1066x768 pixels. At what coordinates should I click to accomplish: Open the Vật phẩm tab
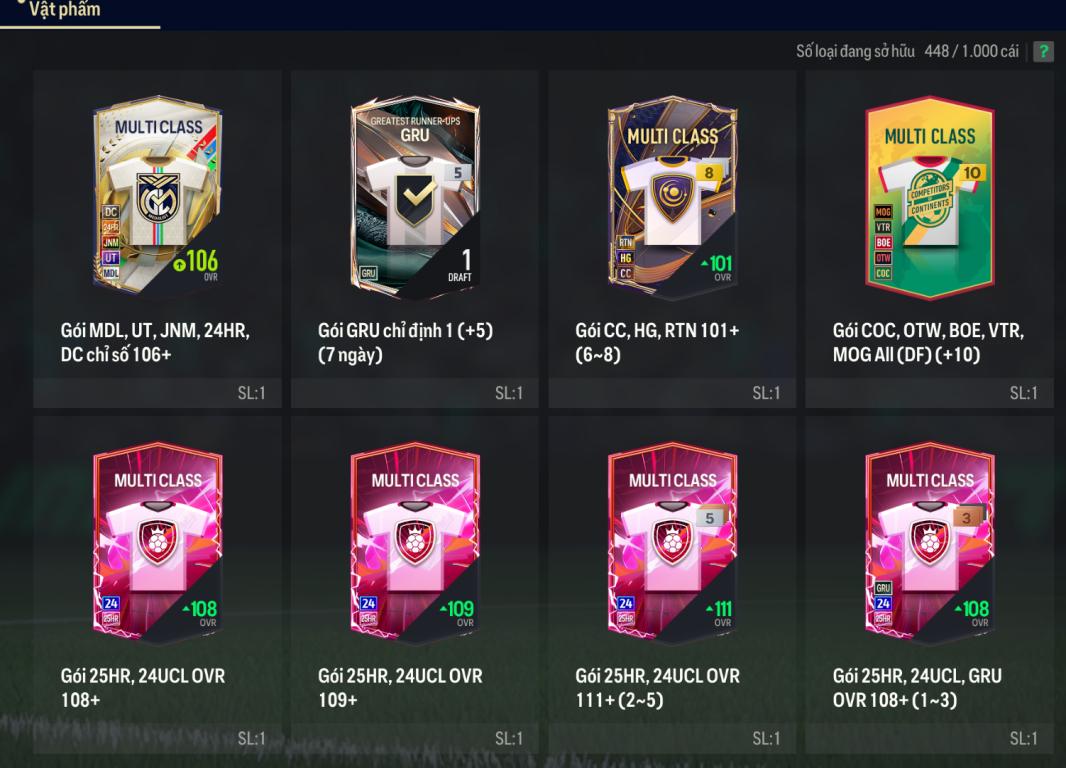coord(65,10)
